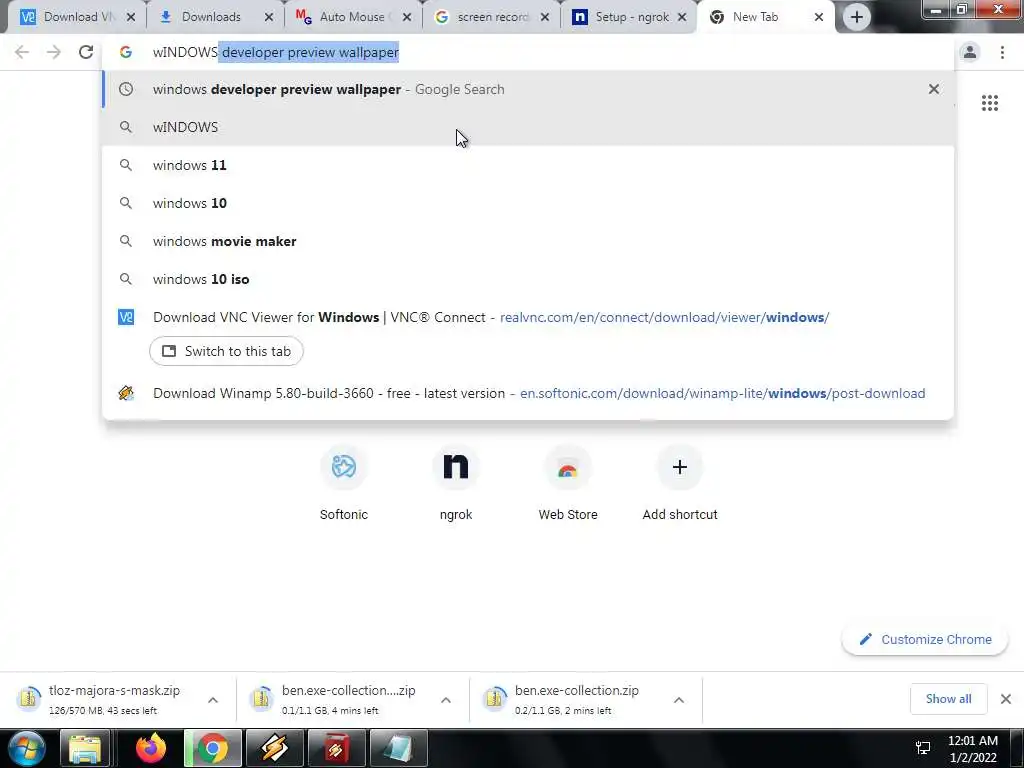Select the wINDOWS search suggestion
Screen dimensions: 1024x768
click(529, 127)
